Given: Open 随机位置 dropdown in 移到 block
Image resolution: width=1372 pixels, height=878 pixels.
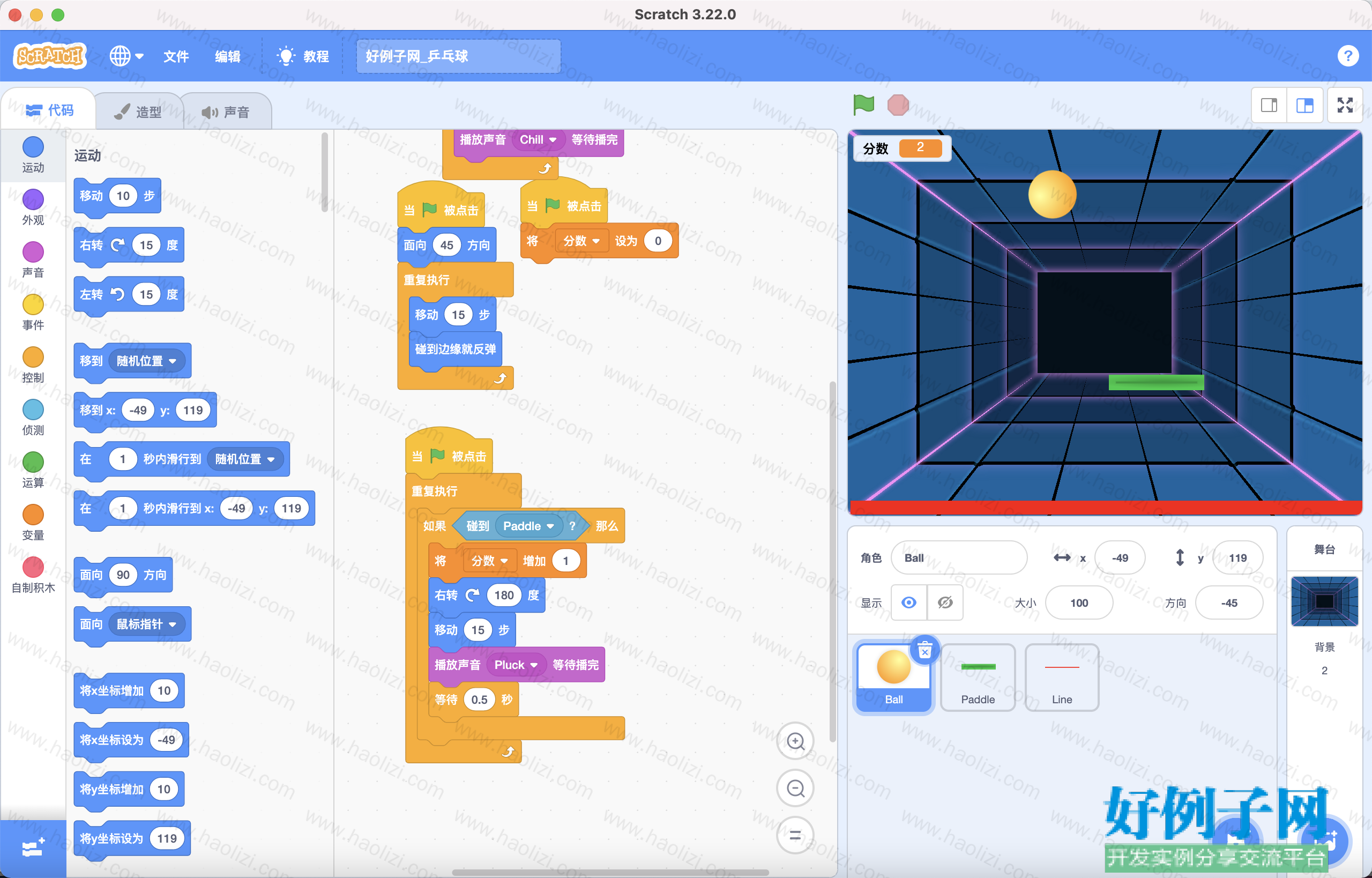Looking at the screenshot, I should coord(146,361).
